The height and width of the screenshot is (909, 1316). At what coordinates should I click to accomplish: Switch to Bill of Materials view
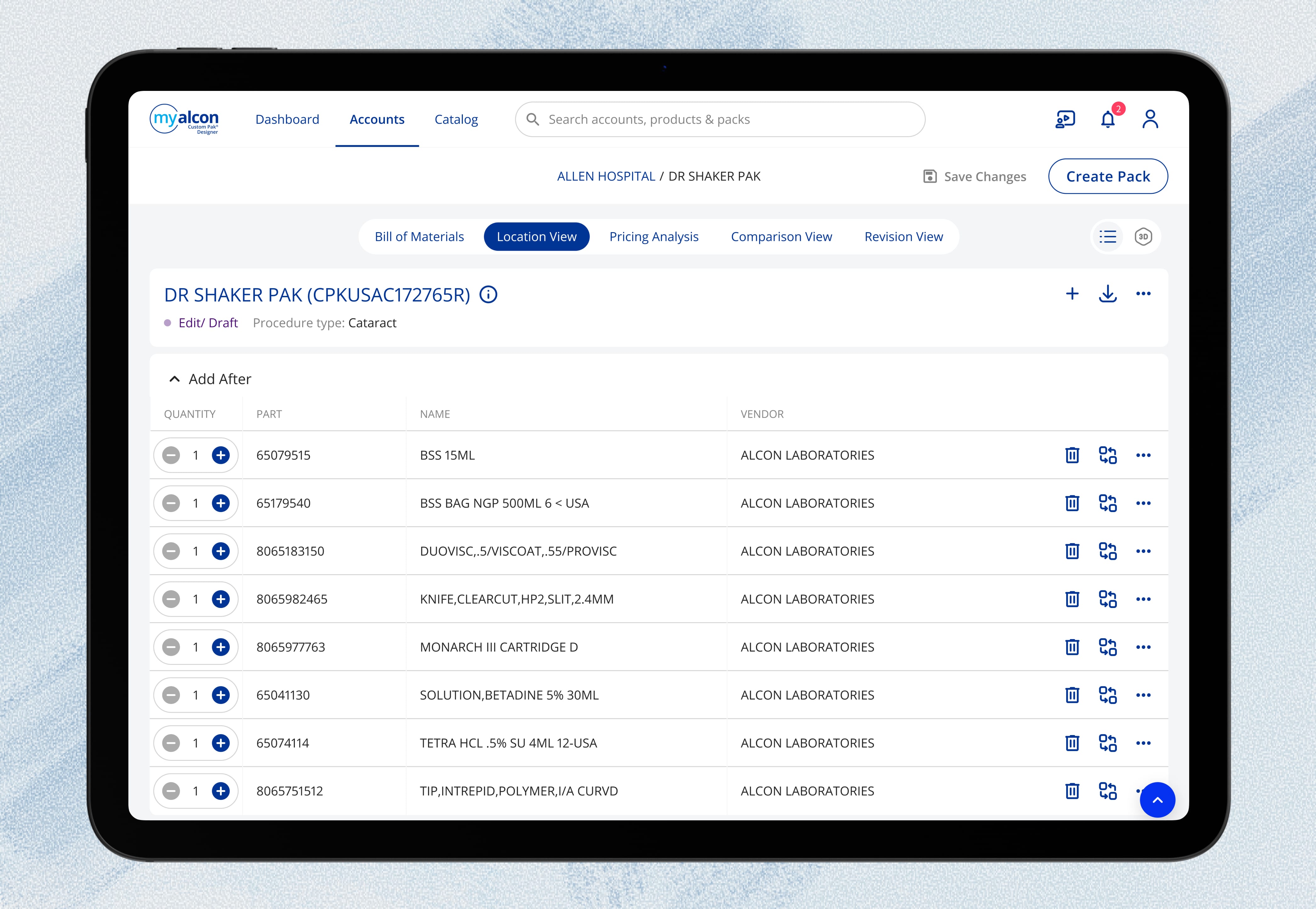419,236
